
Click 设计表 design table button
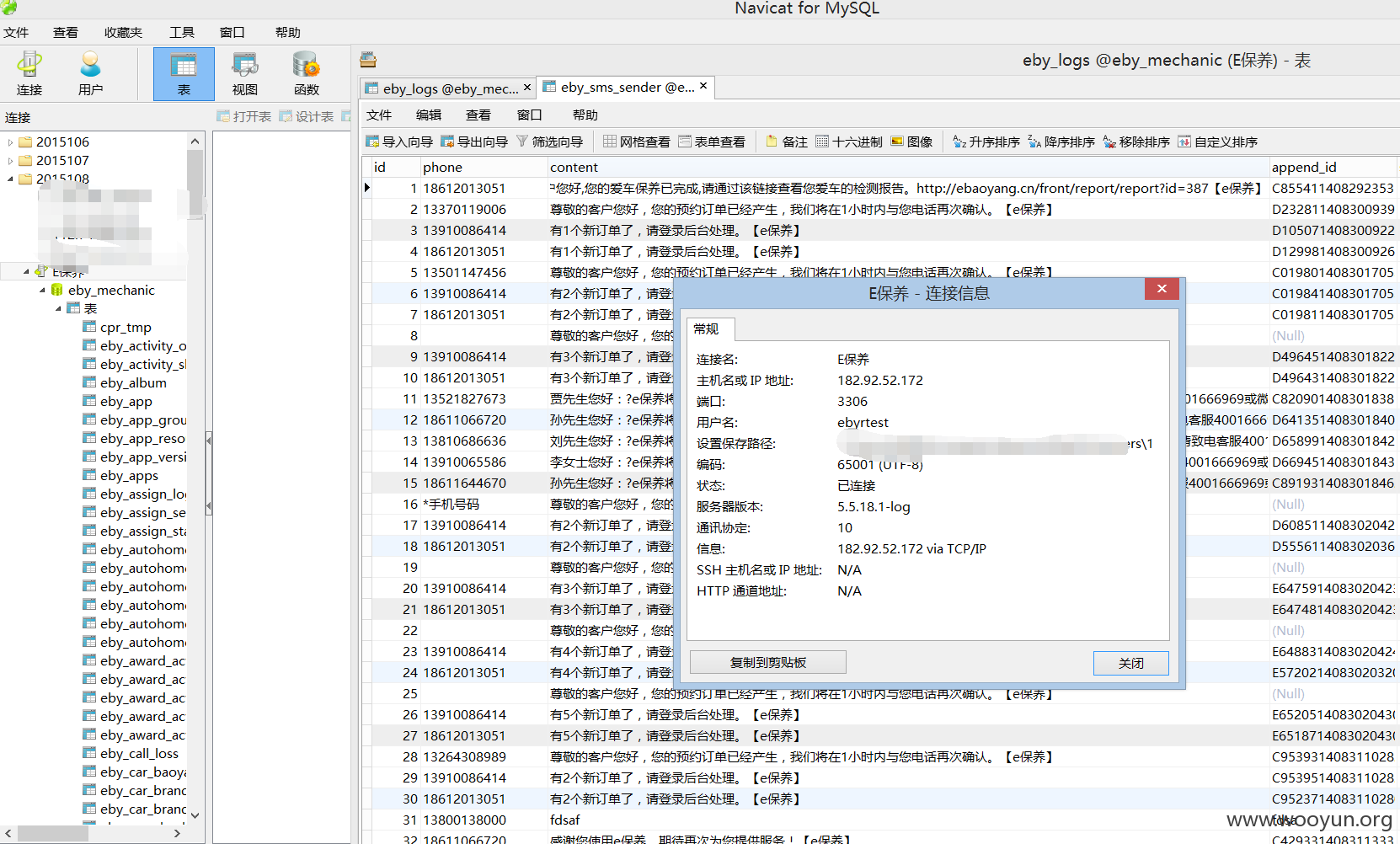coord(306,116)
